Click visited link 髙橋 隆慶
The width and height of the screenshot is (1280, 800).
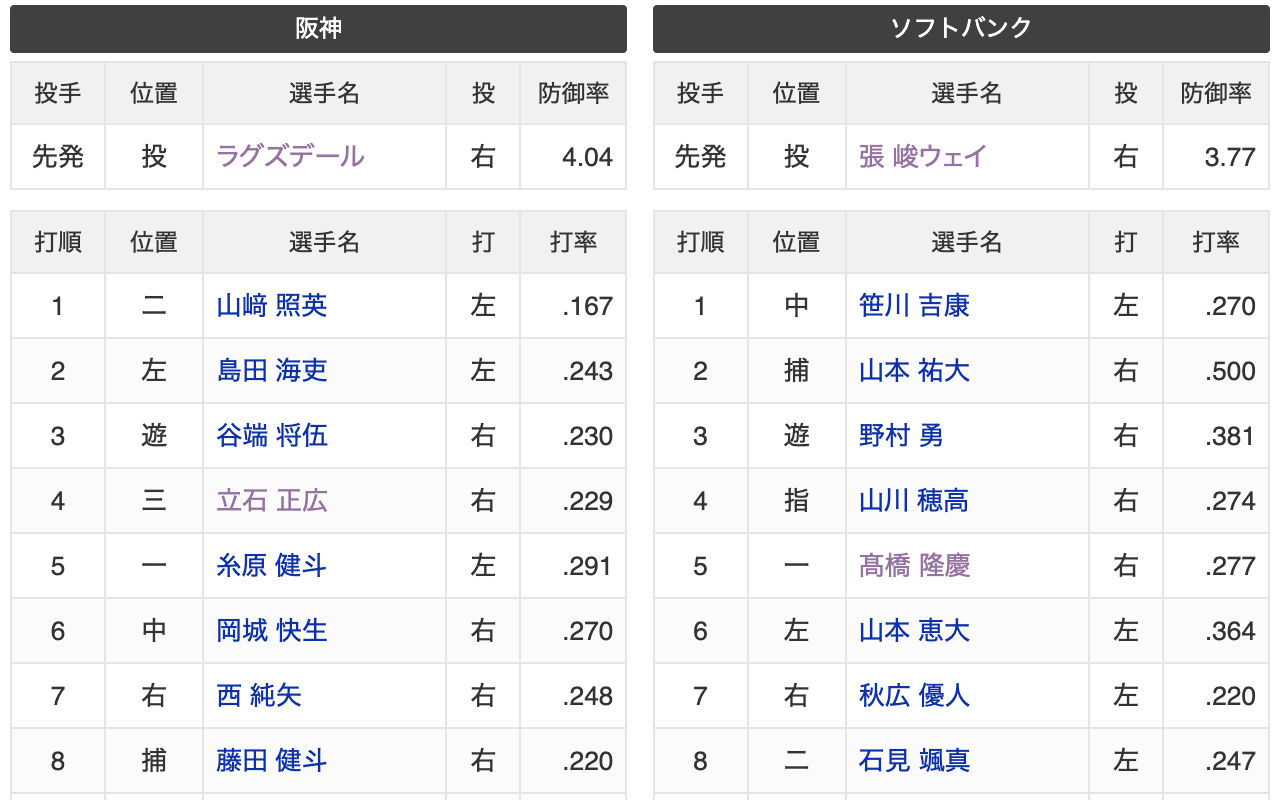[x=914, y=566]
